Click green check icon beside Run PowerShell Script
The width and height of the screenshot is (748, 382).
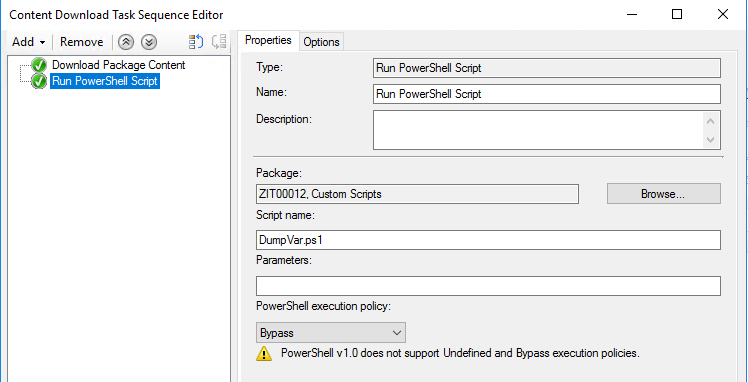tap(40, 82)
